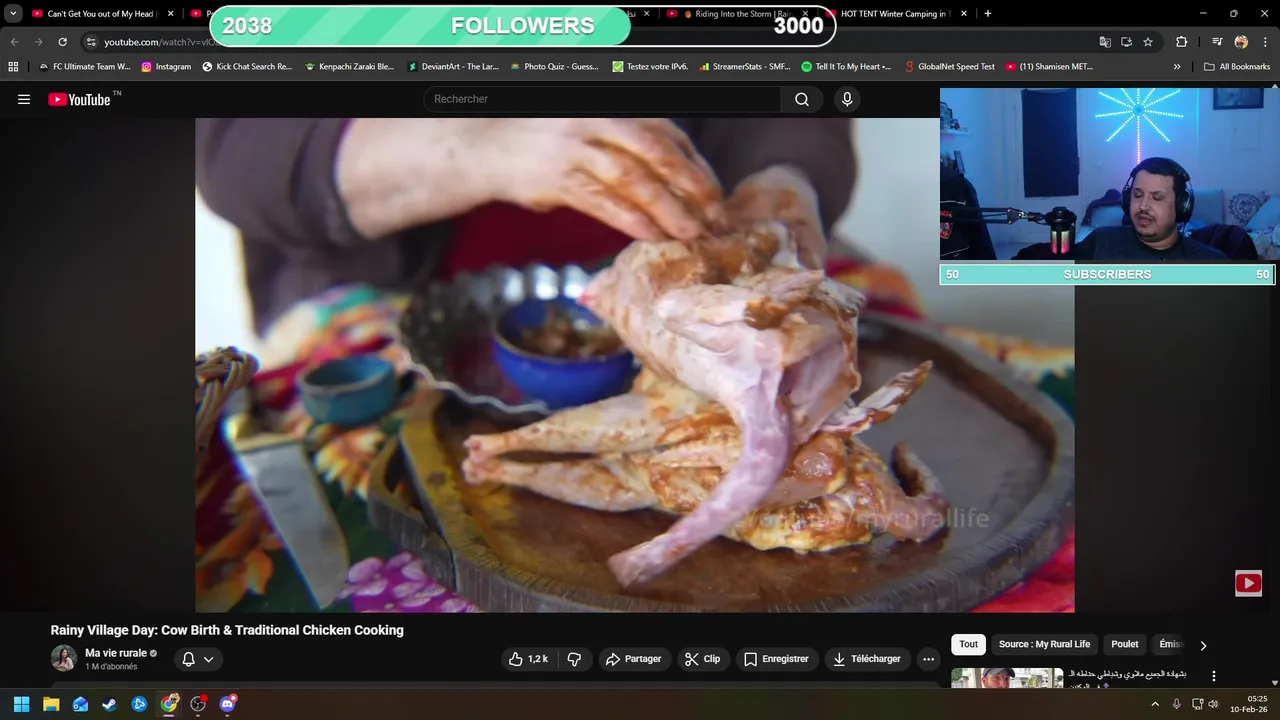This screenshot has width=1280, height=720.
Task: Switch to Can't Get You out of My Head tab
Action: [x=101, y=14]
